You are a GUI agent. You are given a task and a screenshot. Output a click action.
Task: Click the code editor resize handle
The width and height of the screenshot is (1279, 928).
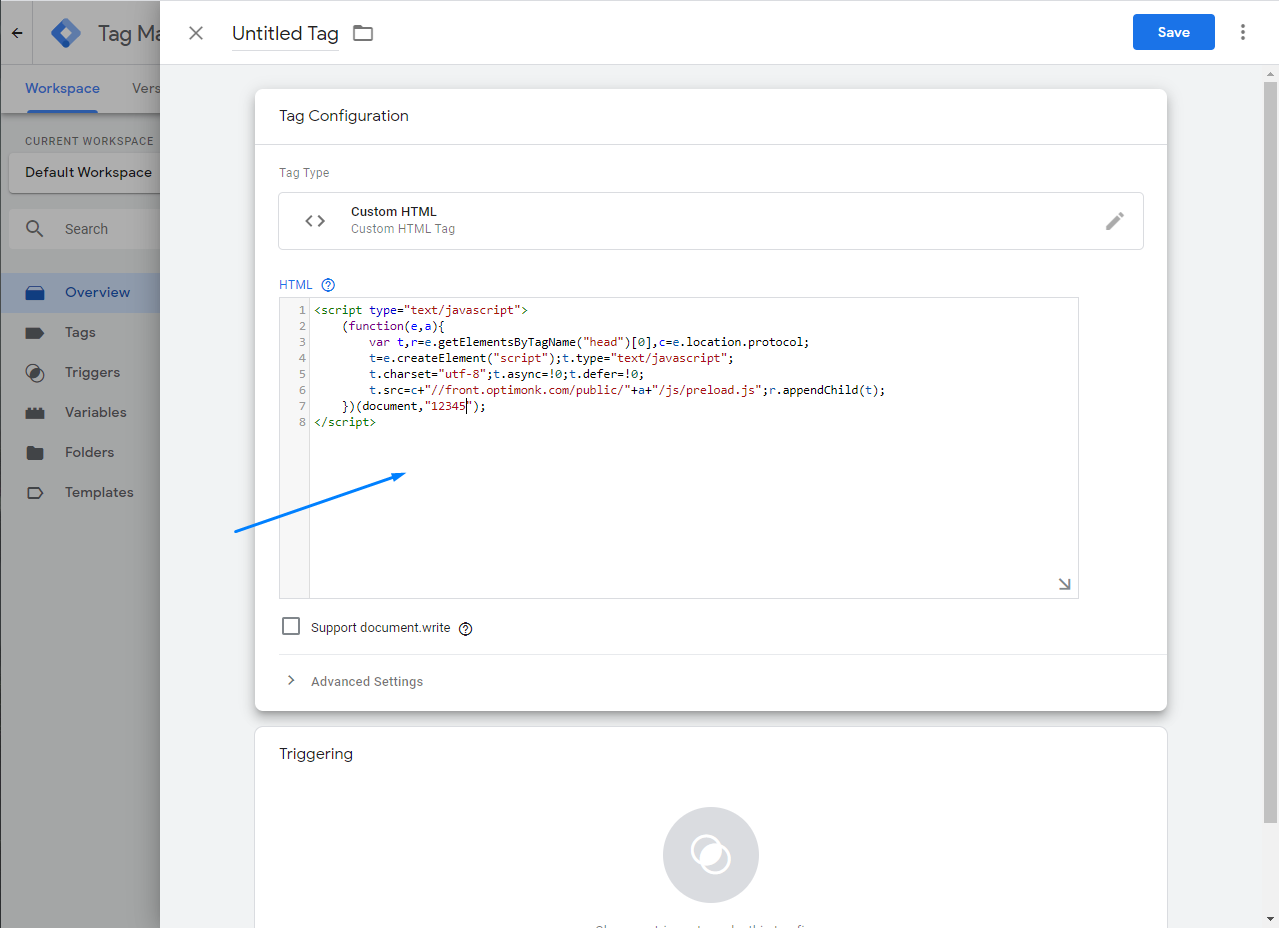pyautogui.click(x=1064, y=584)
